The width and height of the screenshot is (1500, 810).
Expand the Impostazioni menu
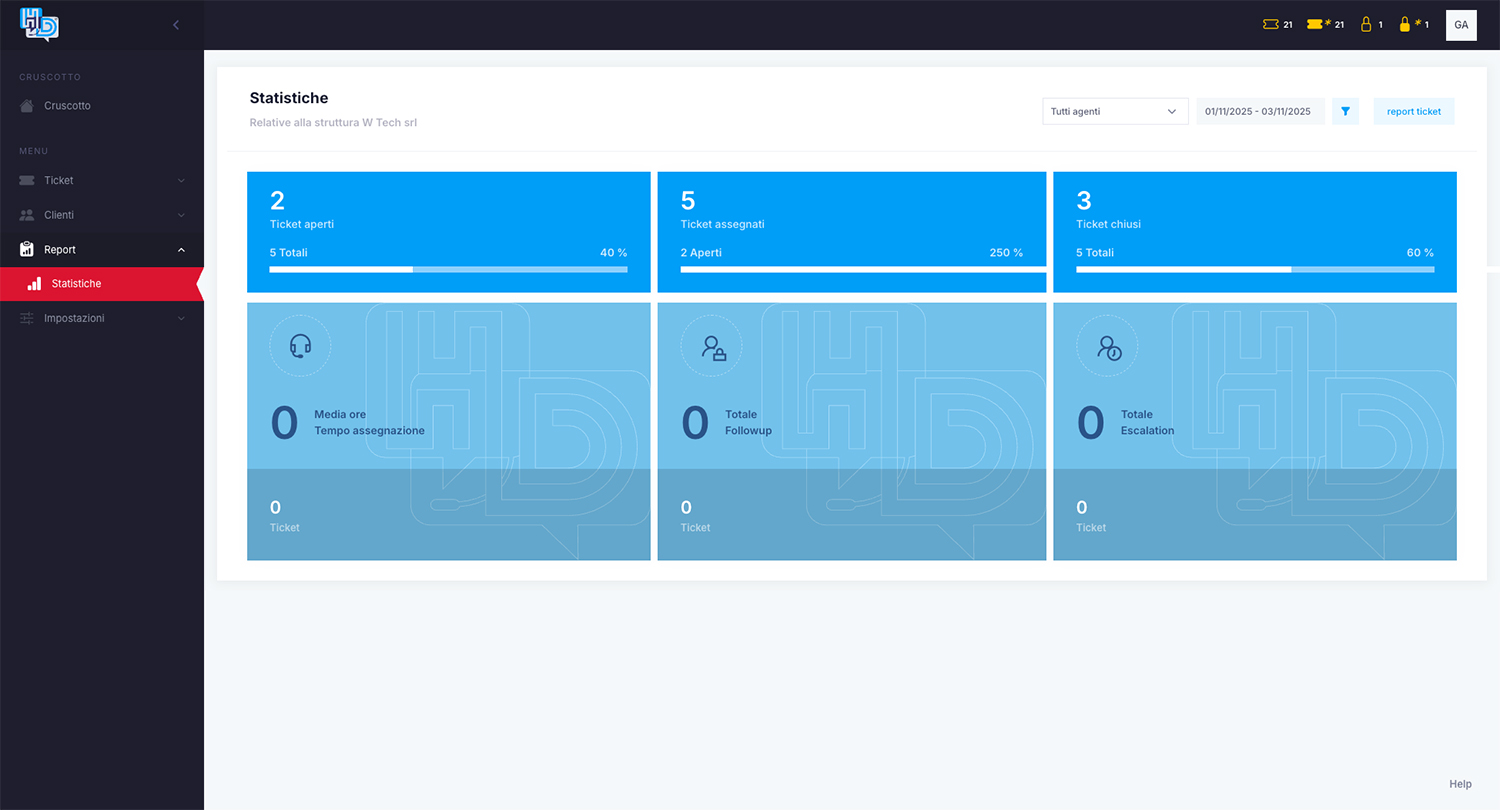(181, 318)
